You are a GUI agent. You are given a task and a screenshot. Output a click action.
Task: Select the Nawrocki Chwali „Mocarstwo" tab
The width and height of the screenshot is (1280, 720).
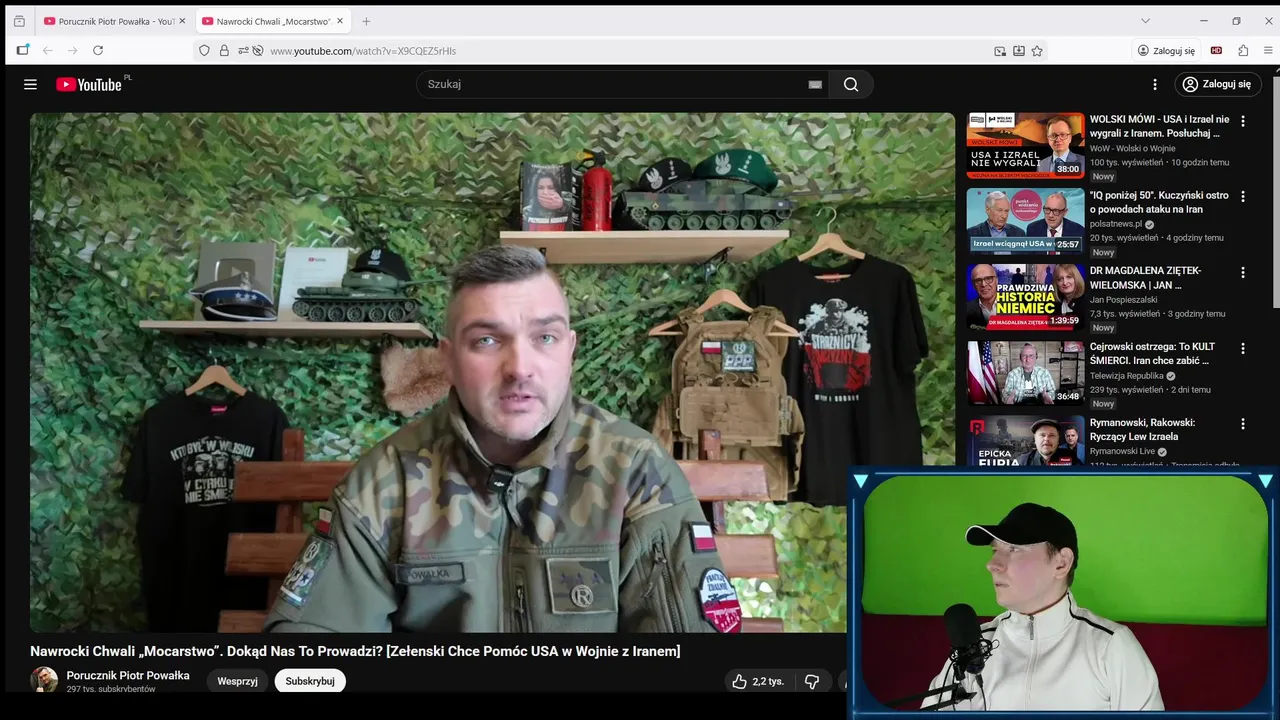(x=272, y=21)
